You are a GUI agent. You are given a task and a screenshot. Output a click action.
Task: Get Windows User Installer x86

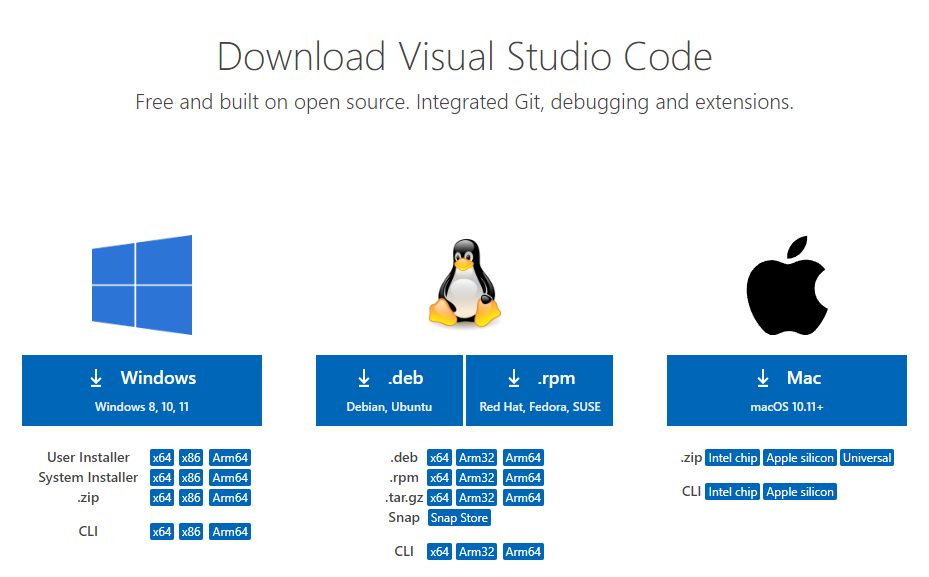point(191,458)
